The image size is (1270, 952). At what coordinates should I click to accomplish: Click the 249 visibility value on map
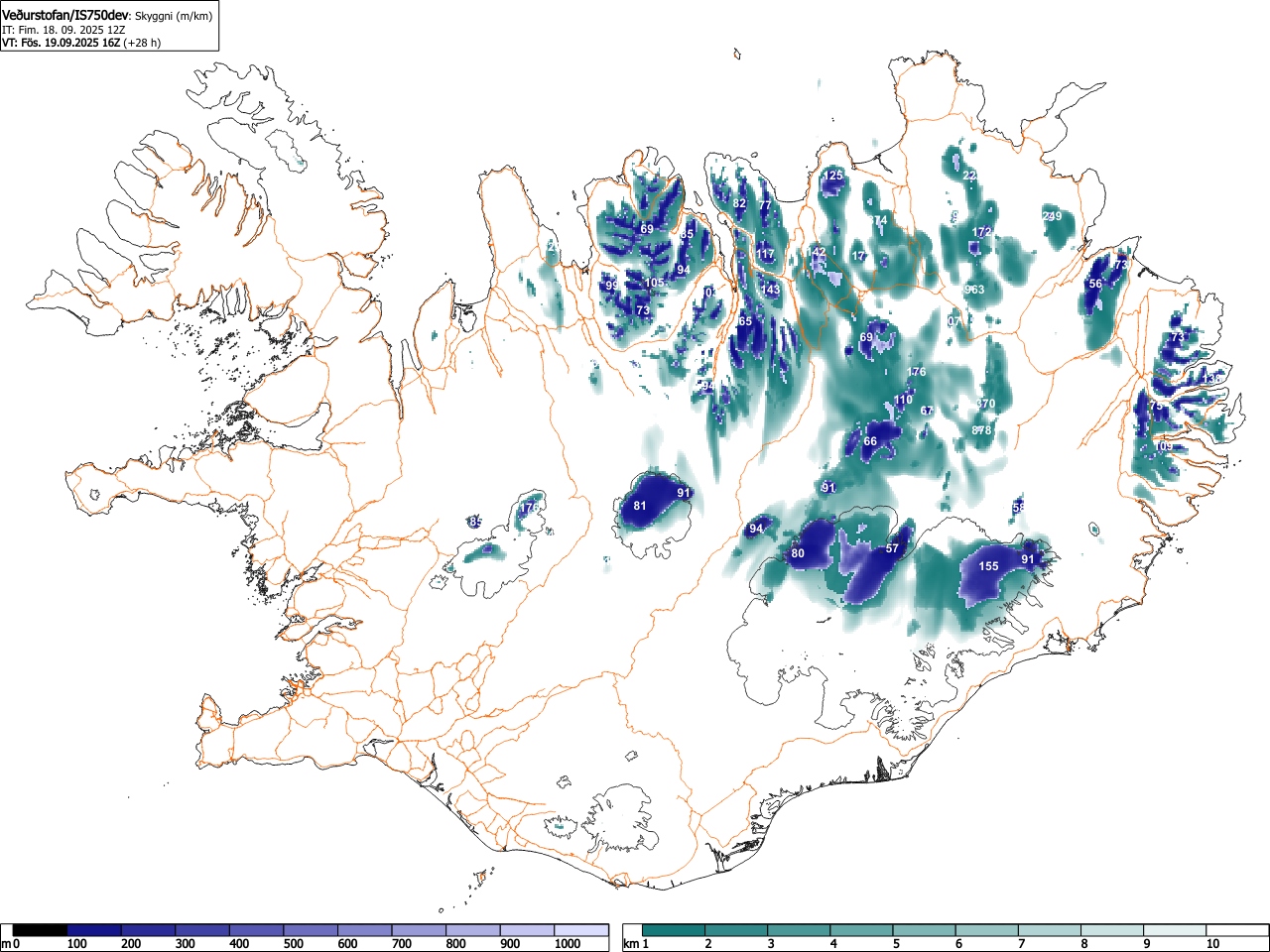coord(1052,216)
